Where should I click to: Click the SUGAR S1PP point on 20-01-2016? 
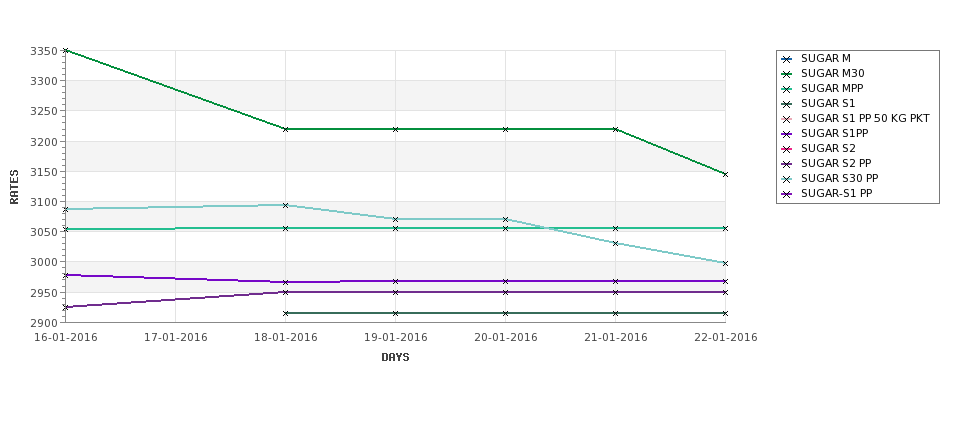(x=506, y=281)
